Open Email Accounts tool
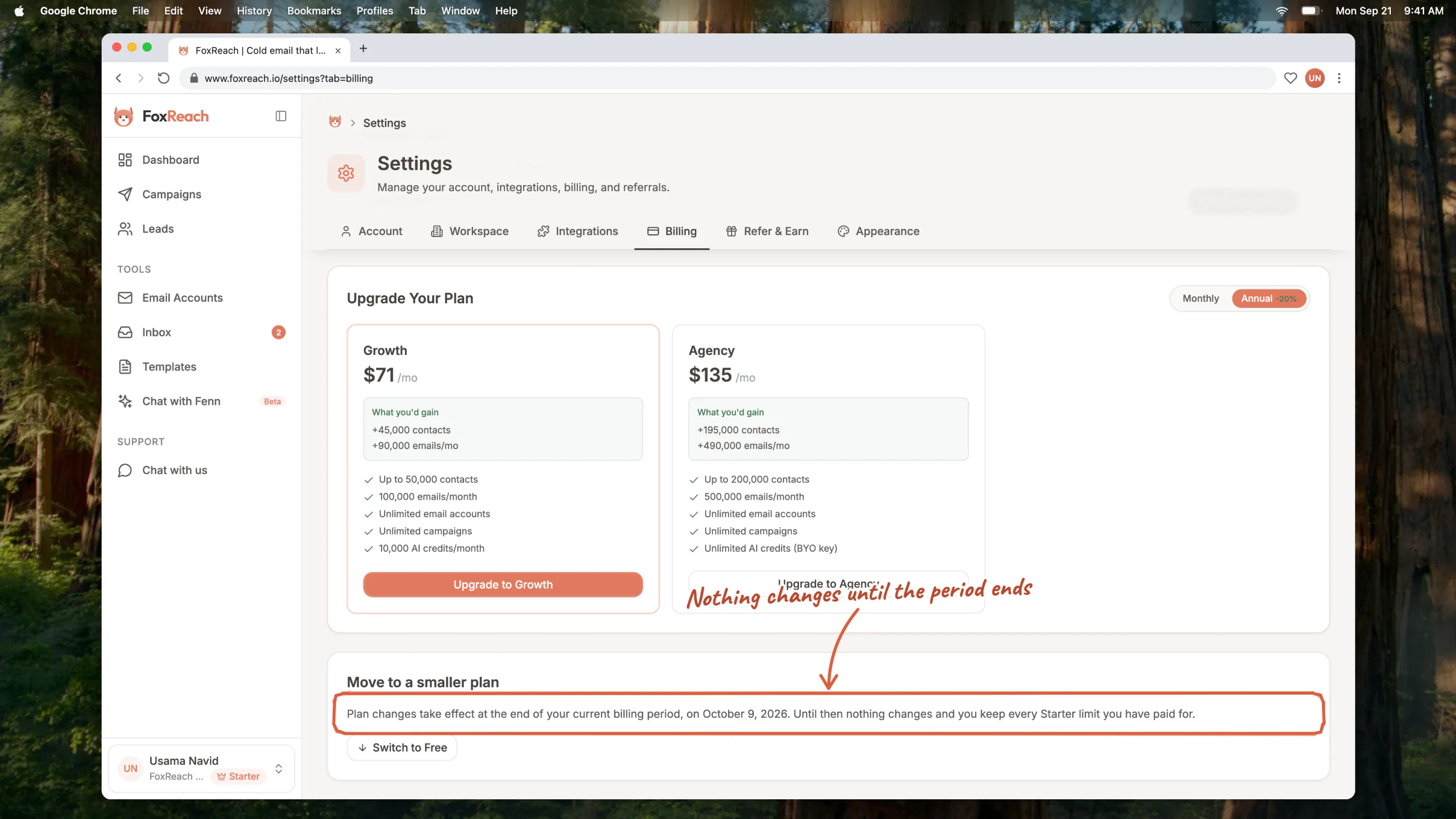1456x819 pixels. [x=201, y=298]
